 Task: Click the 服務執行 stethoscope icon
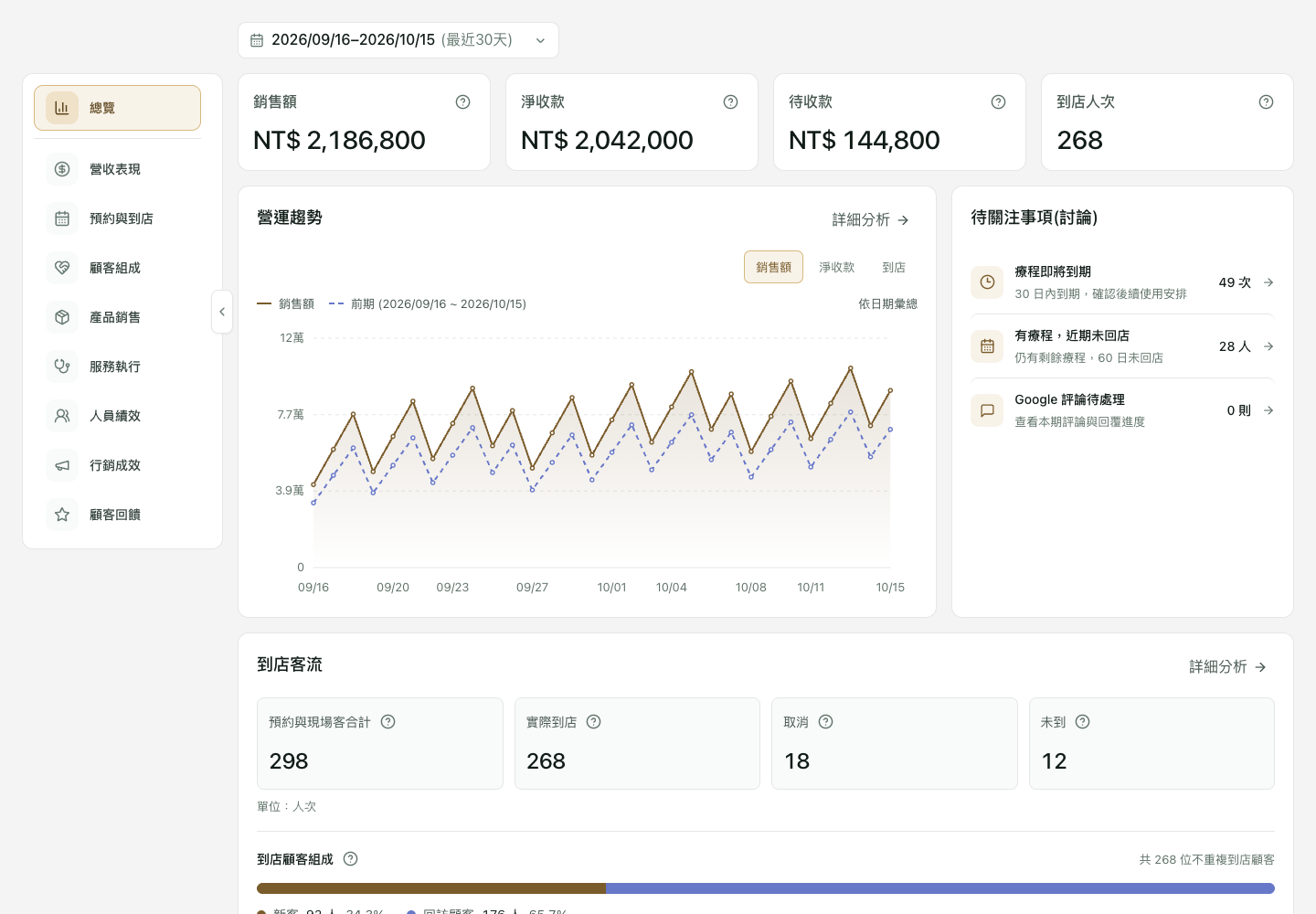(x=62, y=367)
